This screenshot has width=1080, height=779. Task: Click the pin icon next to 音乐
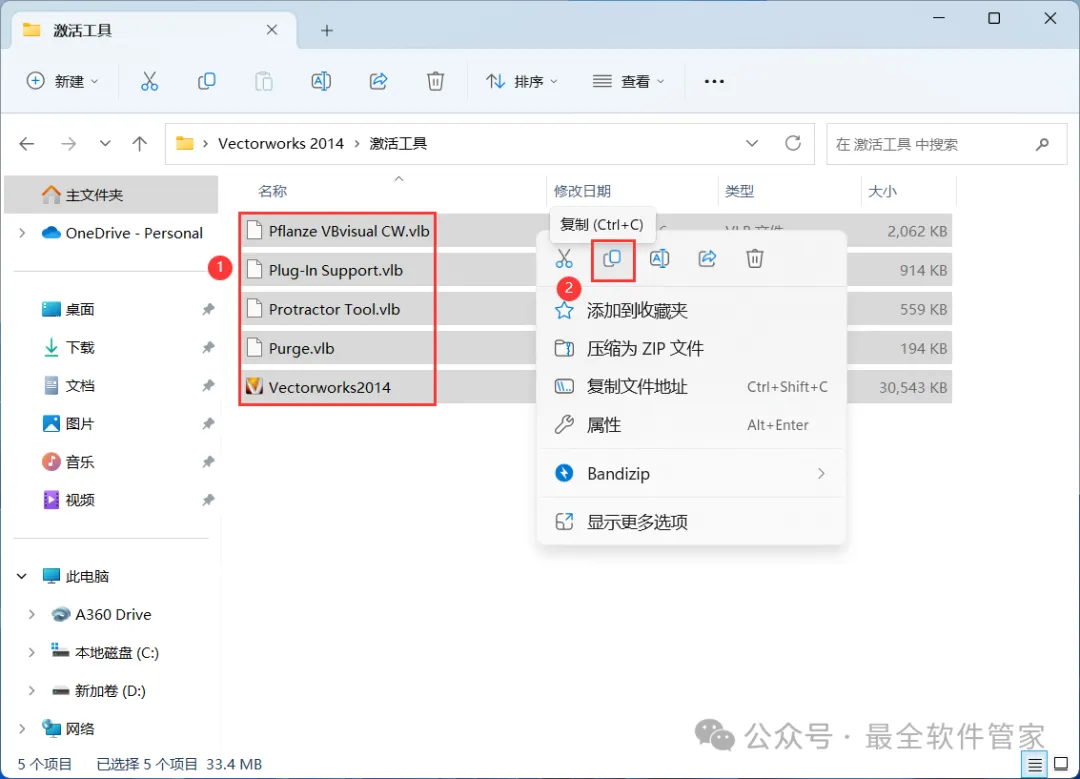[208, 461]
